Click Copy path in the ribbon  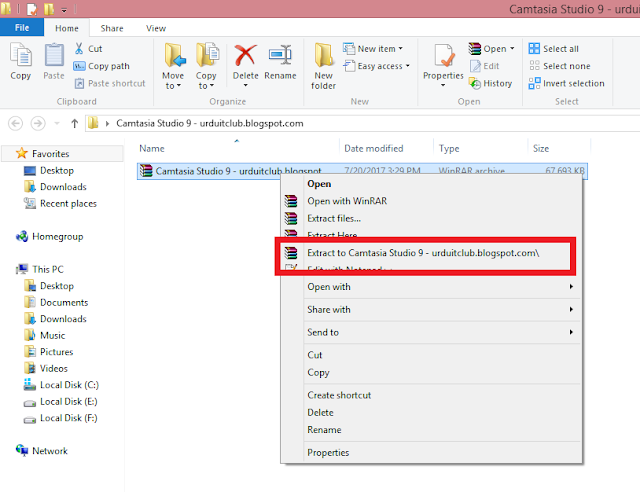click(101, 66)
